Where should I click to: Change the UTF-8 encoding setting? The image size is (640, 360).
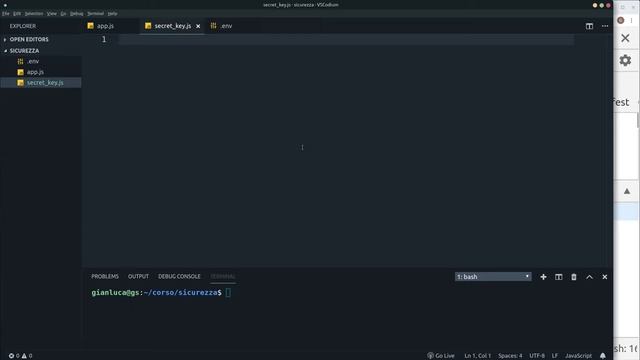[537, 356]
